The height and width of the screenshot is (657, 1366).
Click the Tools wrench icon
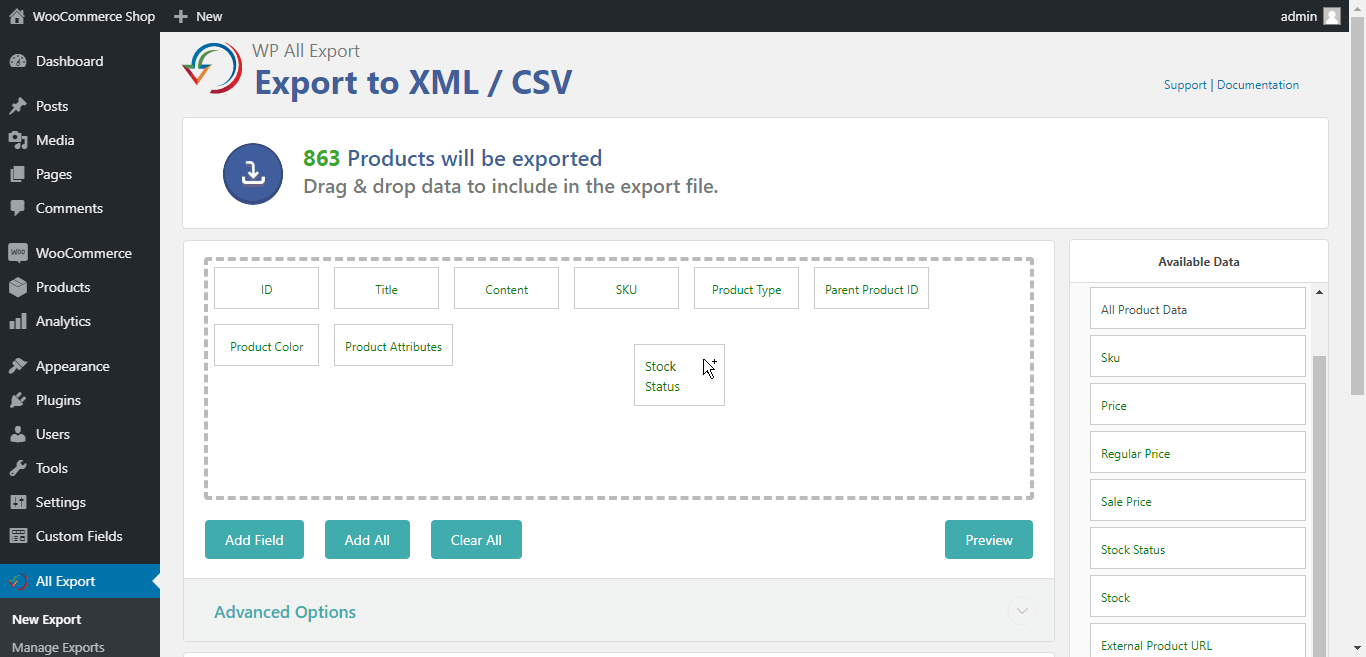click(17, 468)
